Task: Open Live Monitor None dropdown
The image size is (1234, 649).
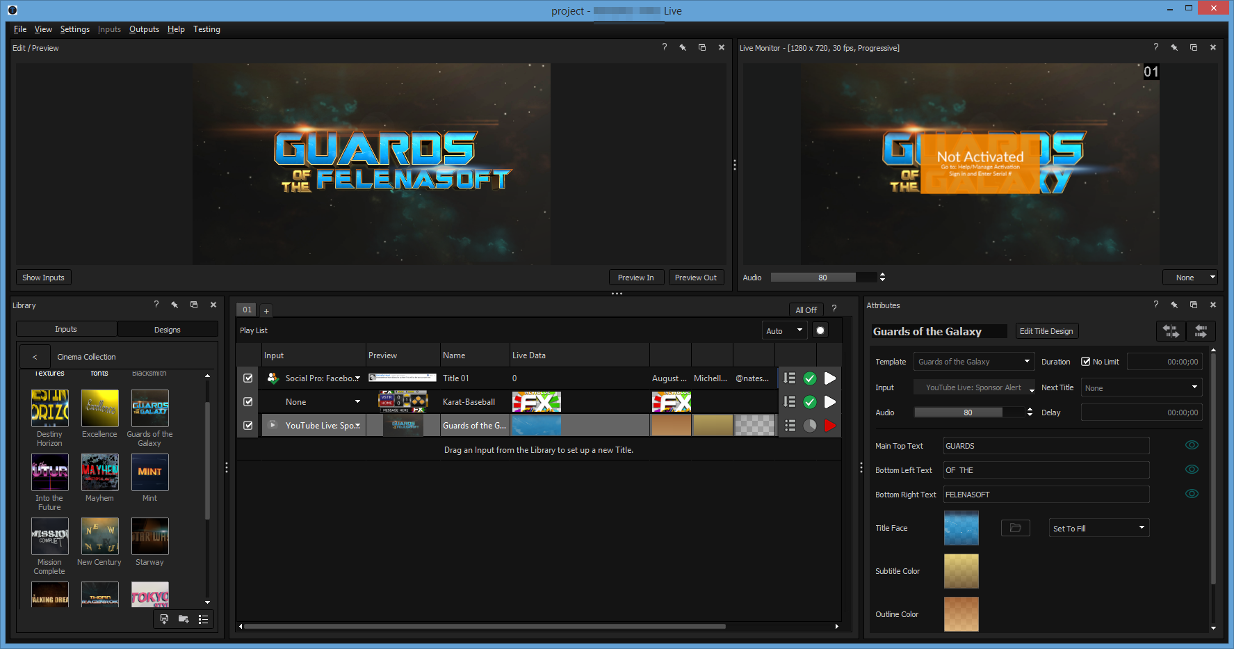Action: 1190,278
